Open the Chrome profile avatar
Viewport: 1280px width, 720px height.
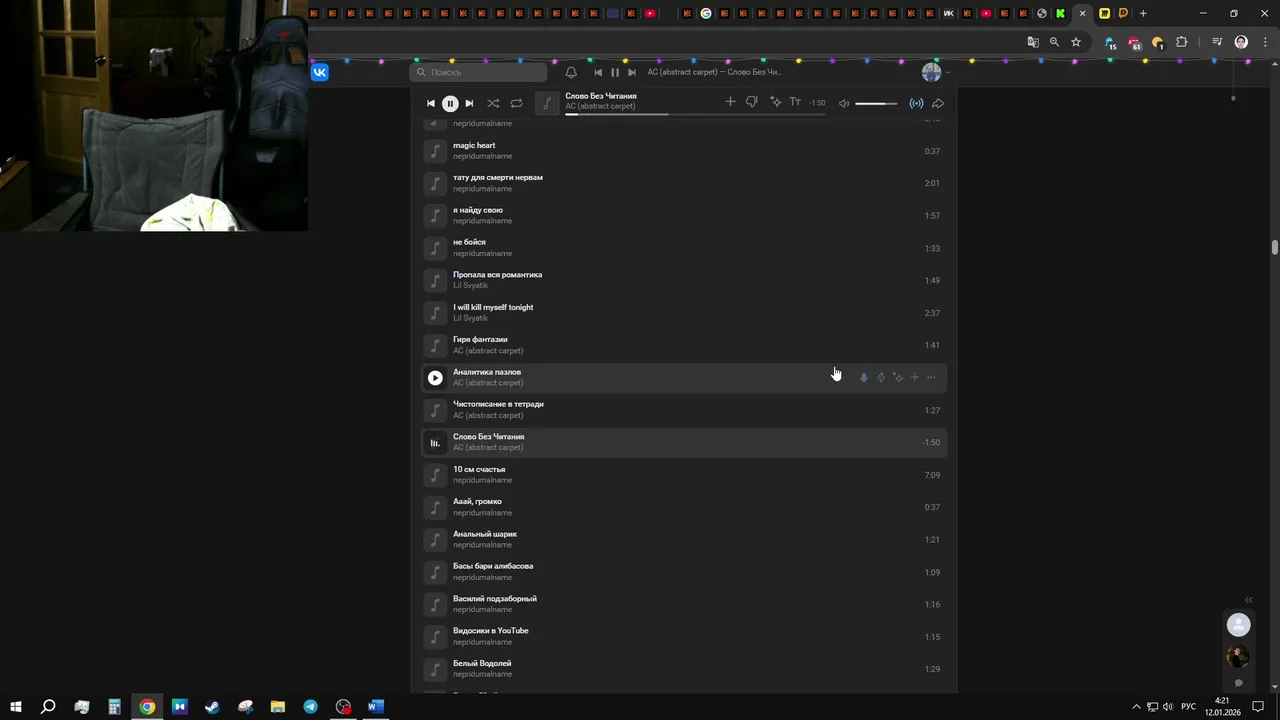1241,42
